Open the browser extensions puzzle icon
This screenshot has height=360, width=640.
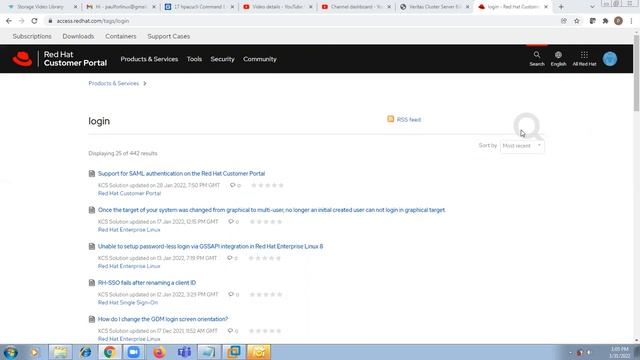pos(605,21)
